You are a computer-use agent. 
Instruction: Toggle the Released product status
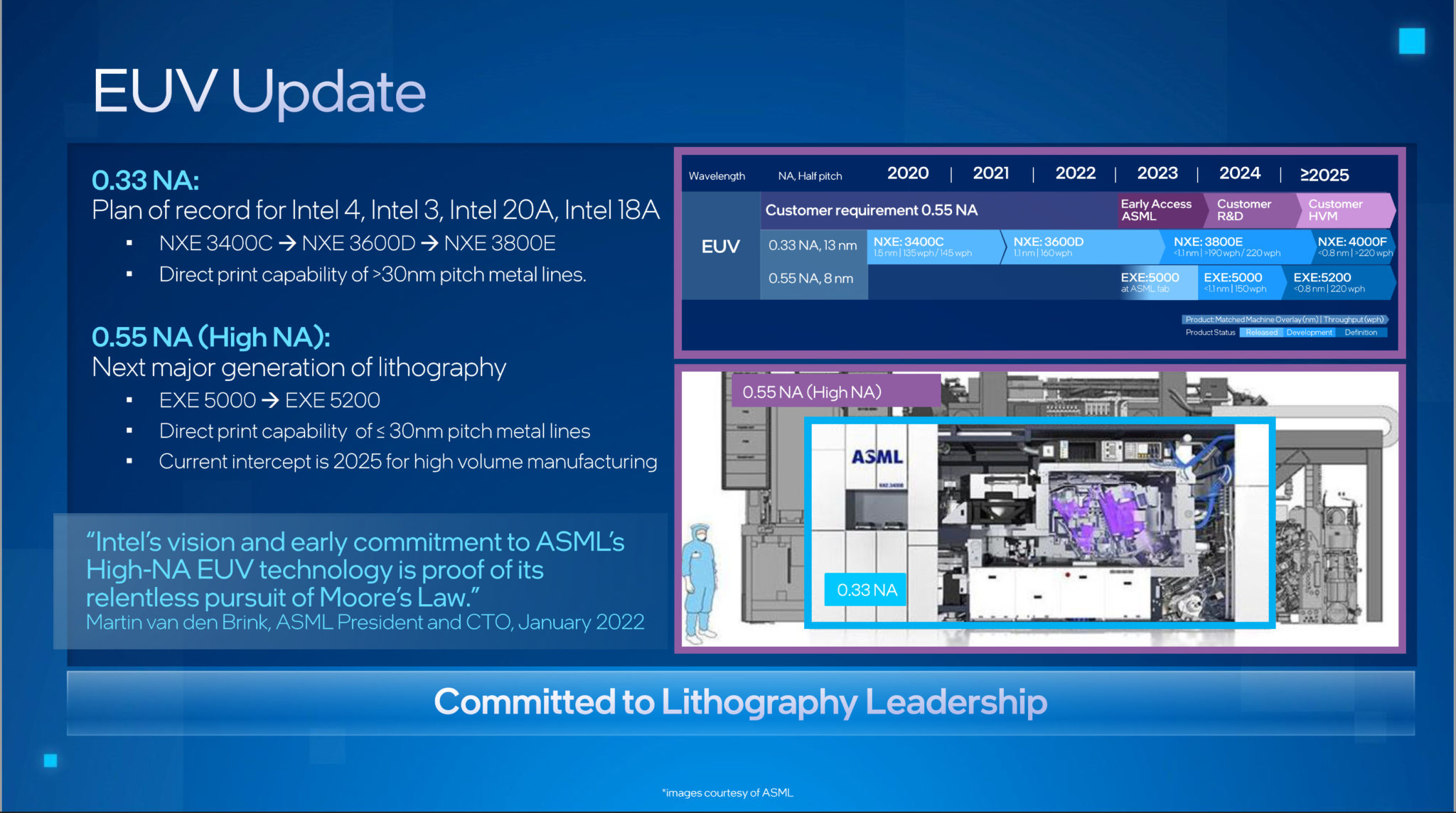[x=1262, y=332]
